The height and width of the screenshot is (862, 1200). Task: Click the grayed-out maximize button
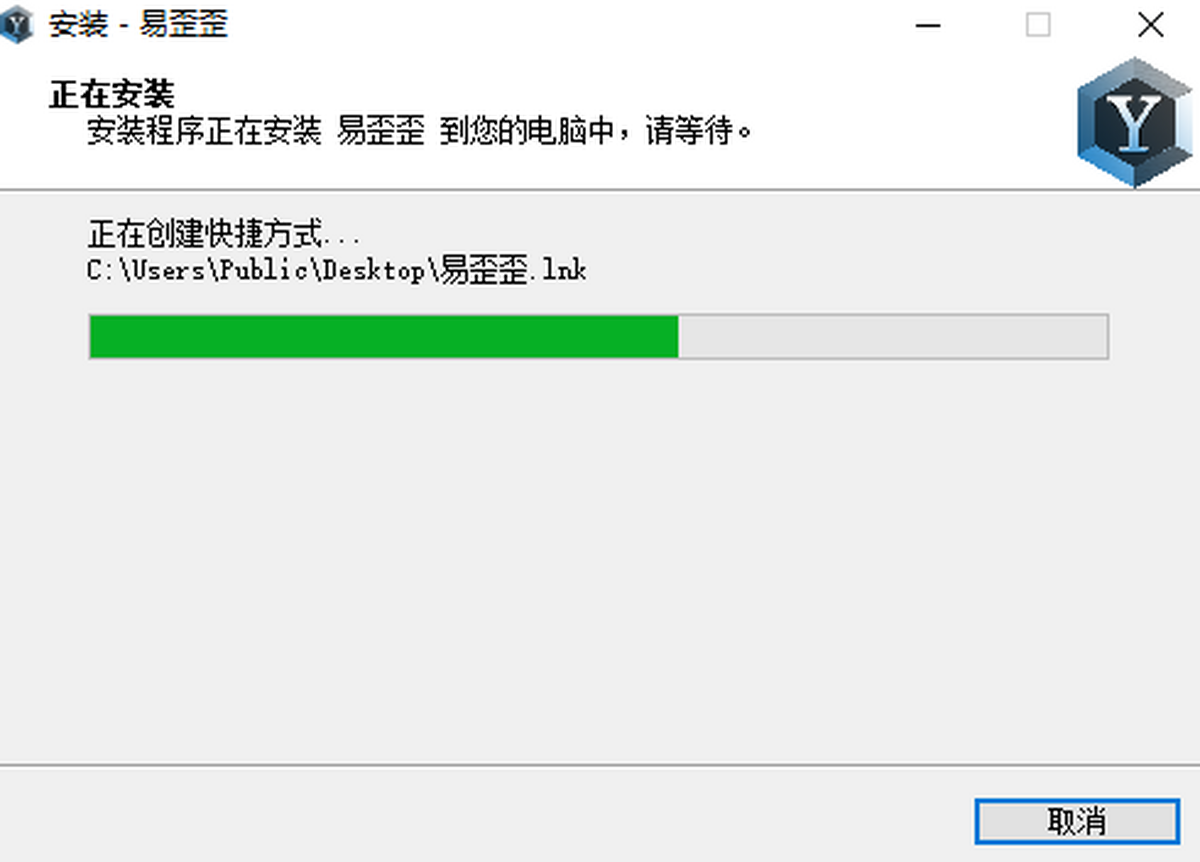(x=1039, y=25)
